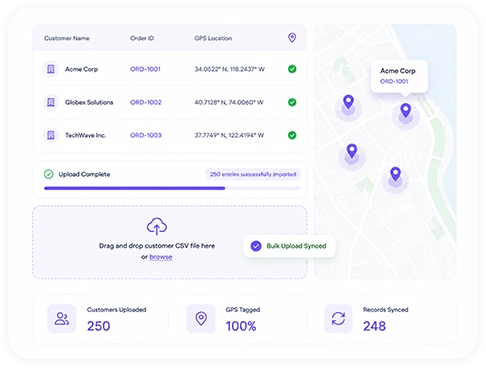Select the Acme Corp customer name
486x368 pixels.
pos(81,69)
